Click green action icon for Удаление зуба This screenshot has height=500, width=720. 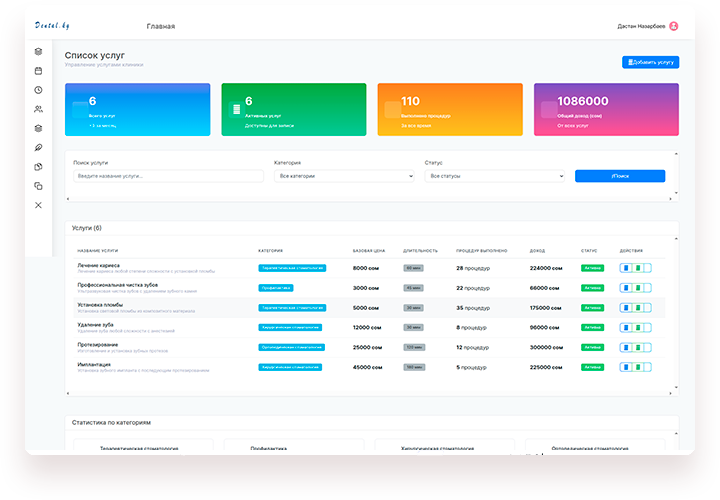[638, 327]
